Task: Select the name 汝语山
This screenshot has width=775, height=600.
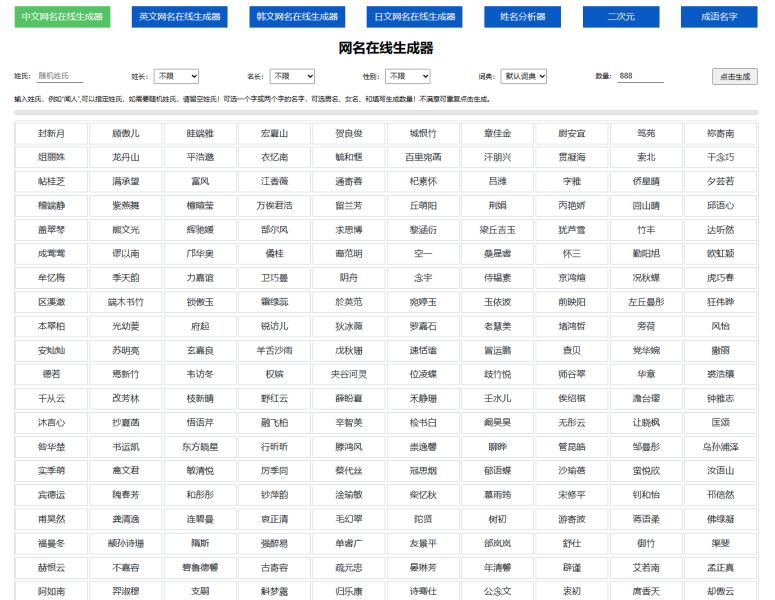Action: click(721, 471)
